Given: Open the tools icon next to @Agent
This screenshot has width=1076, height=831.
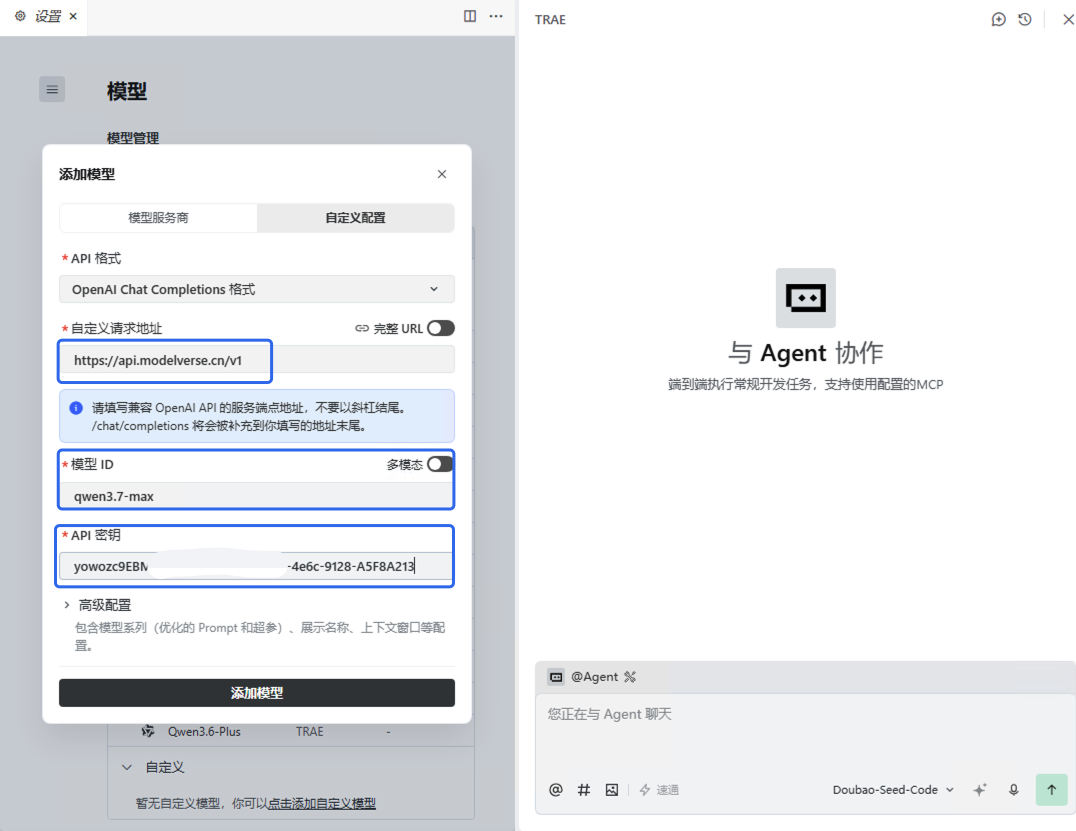Looking at the screenshot, I should tap(630, 677).
